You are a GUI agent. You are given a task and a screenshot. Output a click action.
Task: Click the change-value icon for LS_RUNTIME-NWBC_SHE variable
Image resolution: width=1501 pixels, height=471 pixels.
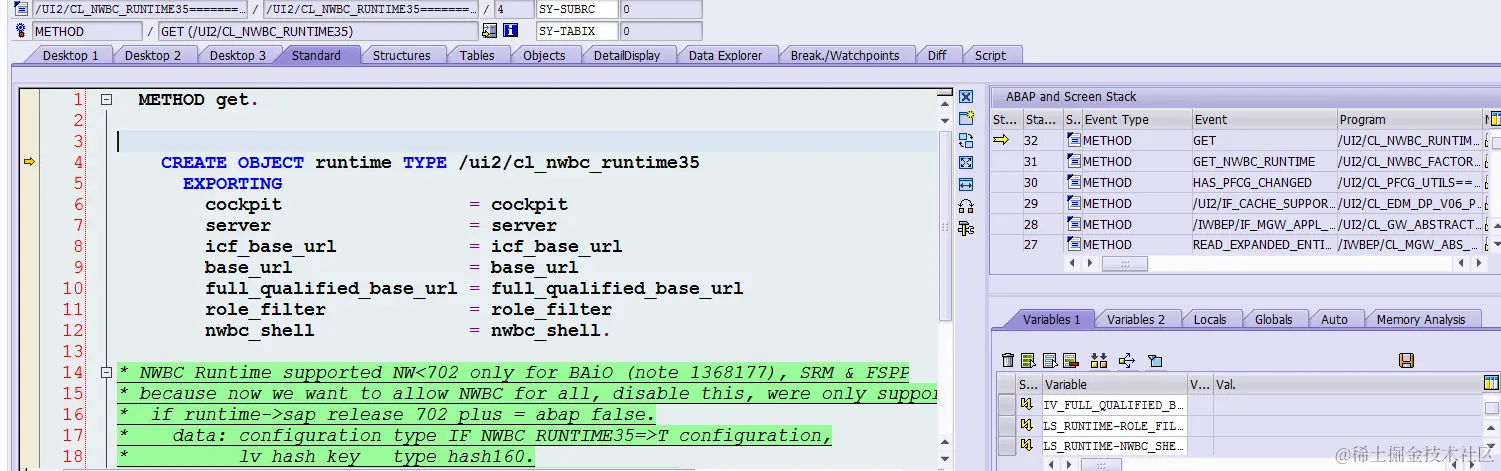(x=1026, y=446)
